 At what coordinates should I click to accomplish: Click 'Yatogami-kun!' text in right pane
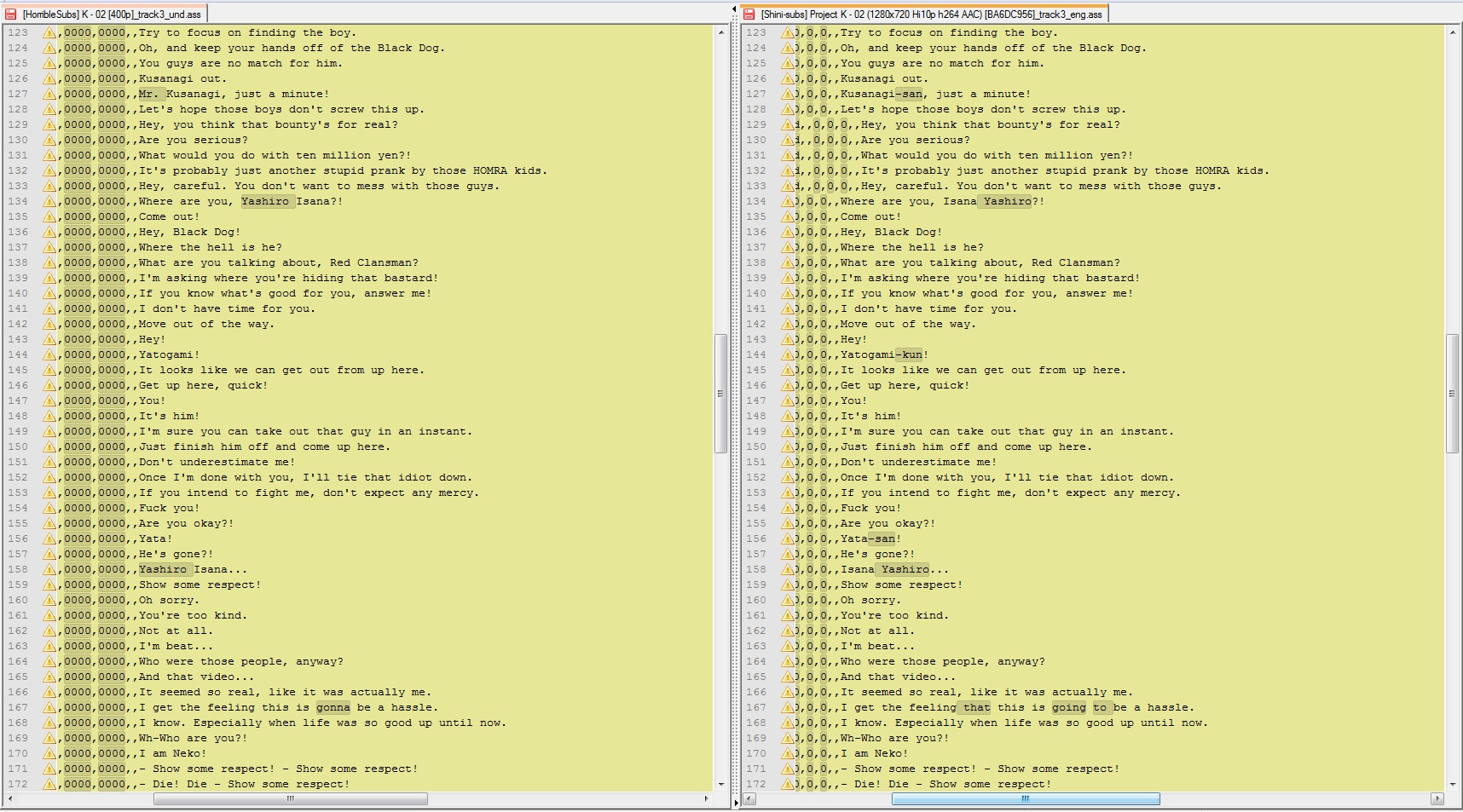(884, 355)
